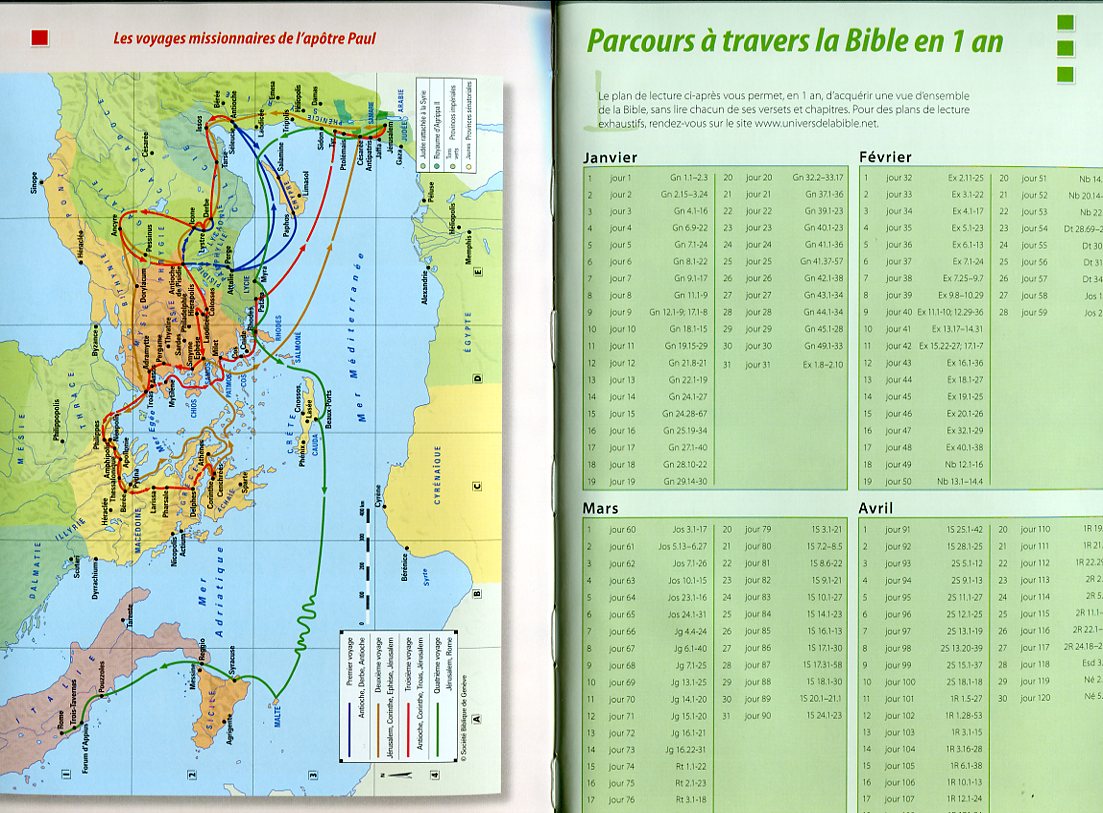Click the "Mer Adriatique" sea label
This screenshot has height=813, width=1103.
pos(211,591)
